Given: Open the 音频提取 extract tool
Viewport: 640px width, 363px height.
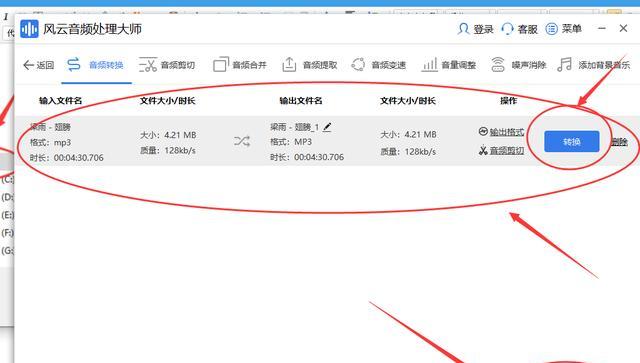Looking at the screenshot, I should (x=309, y=65).
